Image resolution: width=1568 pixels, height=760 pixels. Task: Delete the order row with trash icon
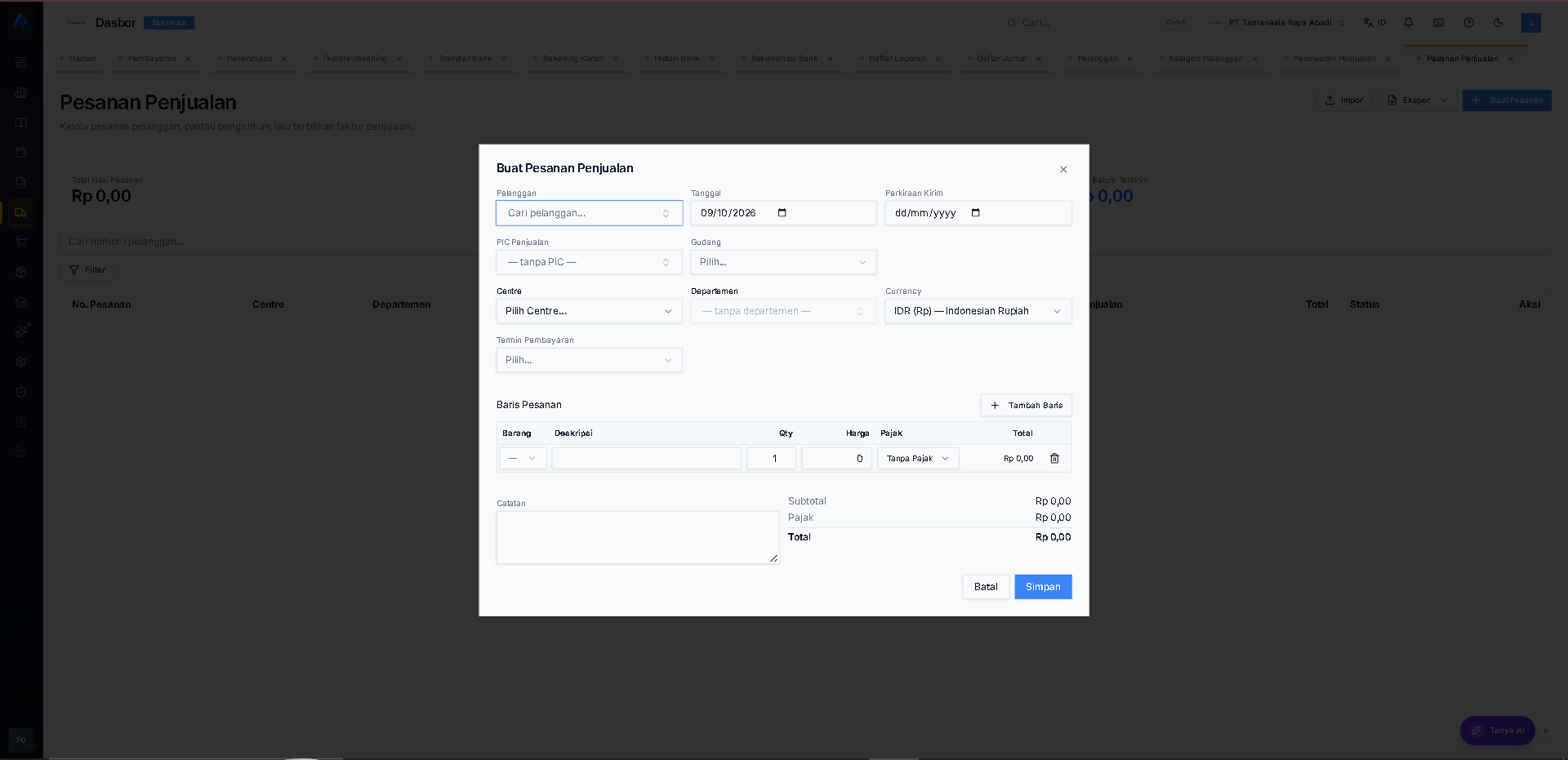point(1054,459)
